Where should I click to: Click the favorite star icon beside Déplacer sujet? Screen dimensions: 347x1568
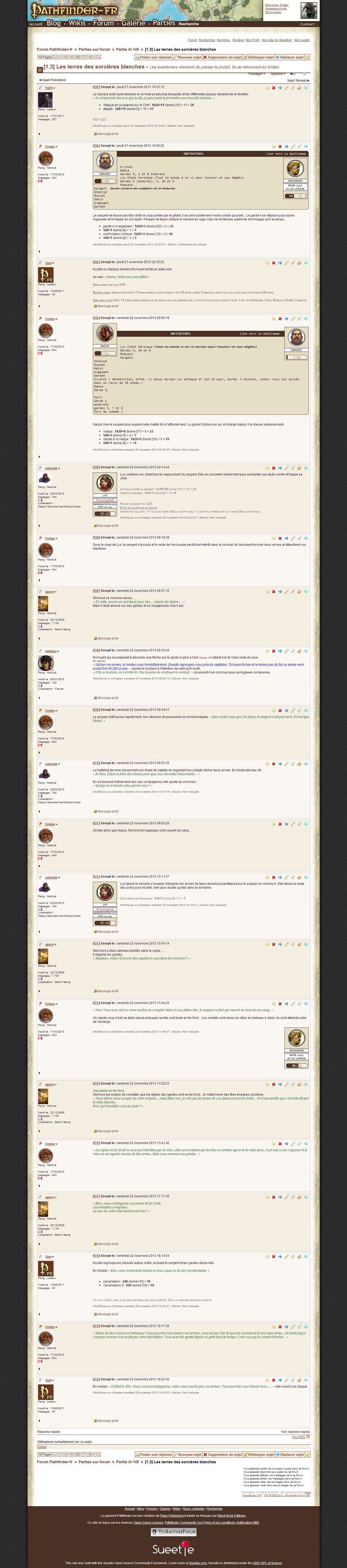coord(307,57)
